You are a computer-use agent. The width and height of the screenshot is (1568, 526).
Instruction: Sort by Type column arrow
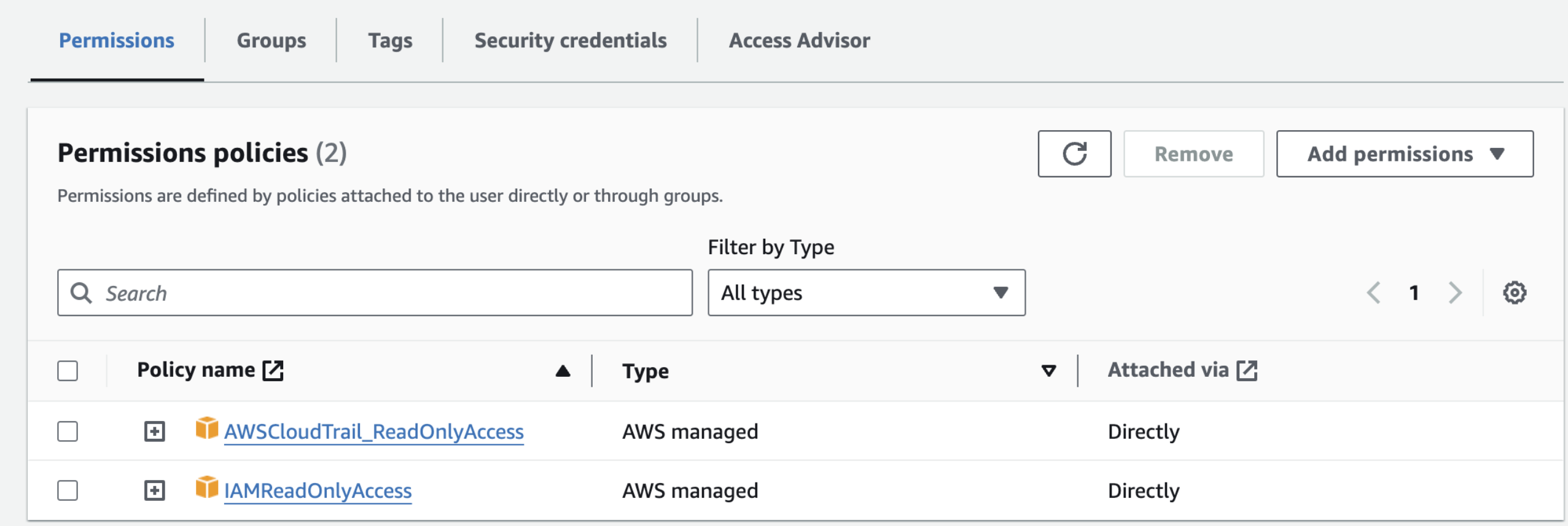[x=1048, y=371]
